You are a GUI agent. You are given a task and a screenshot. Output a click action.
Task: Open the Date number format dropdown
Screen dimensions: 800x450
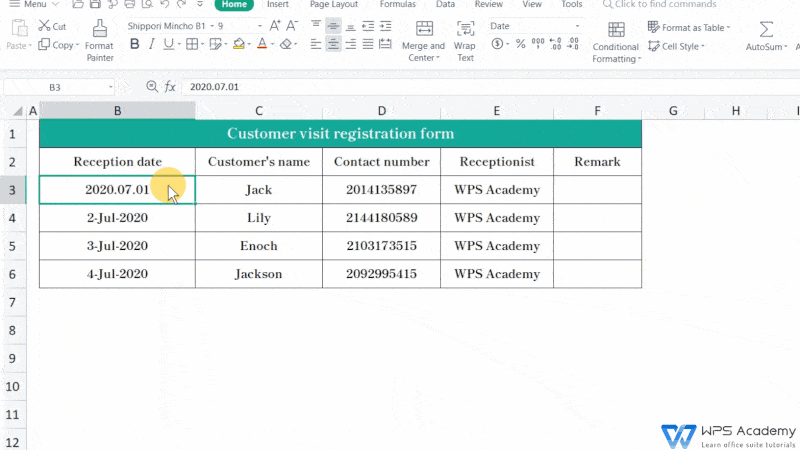coord(577,26)
